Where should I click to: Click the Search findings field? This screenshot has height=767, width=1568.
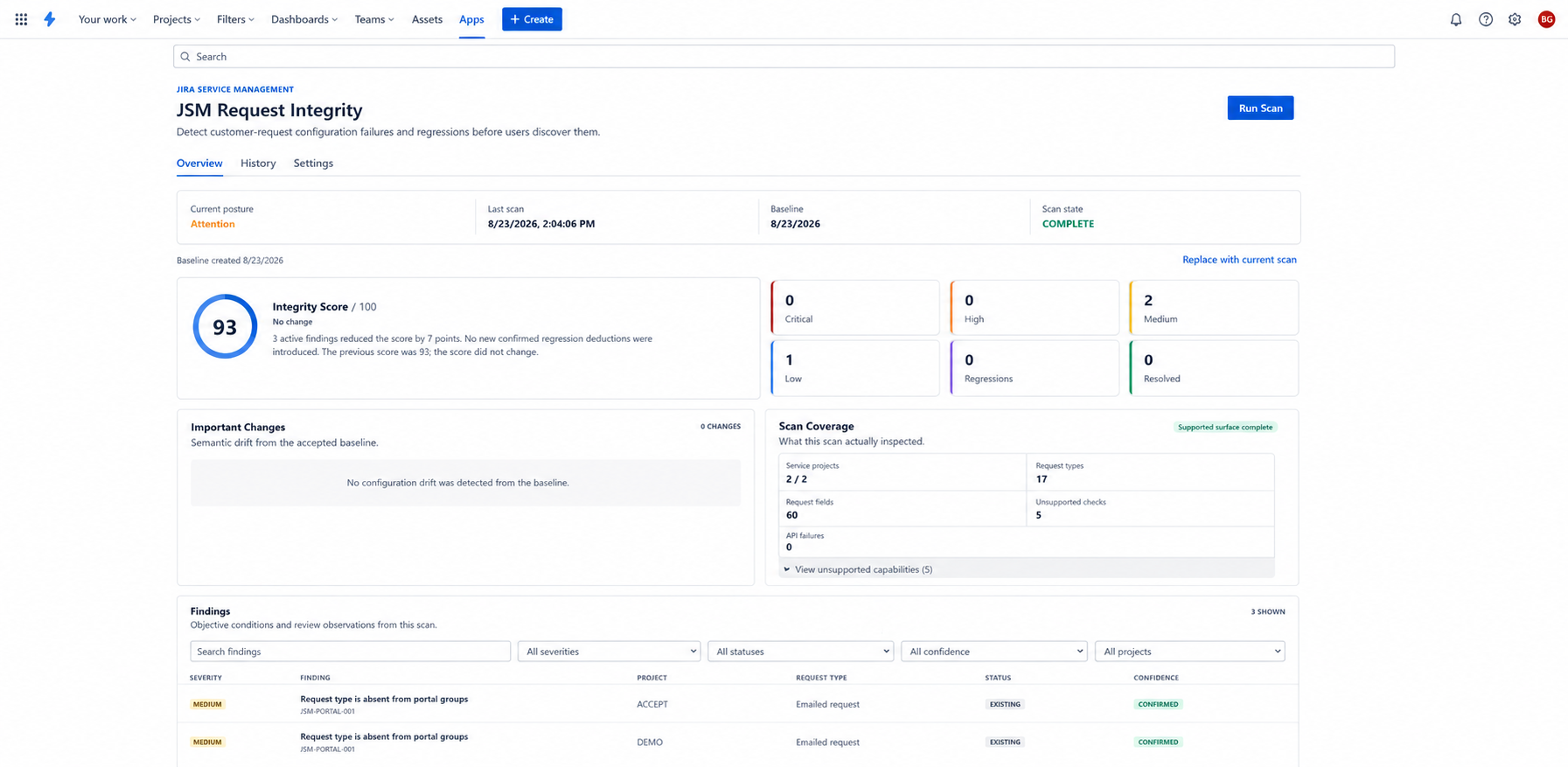(350, 652)
